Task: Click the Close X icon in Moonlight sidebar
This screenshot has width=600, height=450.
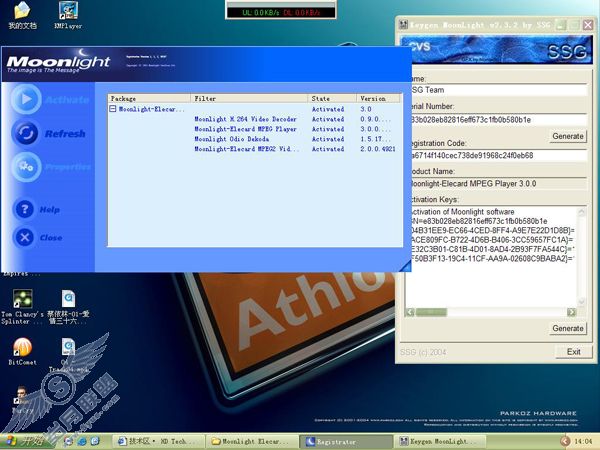Action: tap(24, 237)
